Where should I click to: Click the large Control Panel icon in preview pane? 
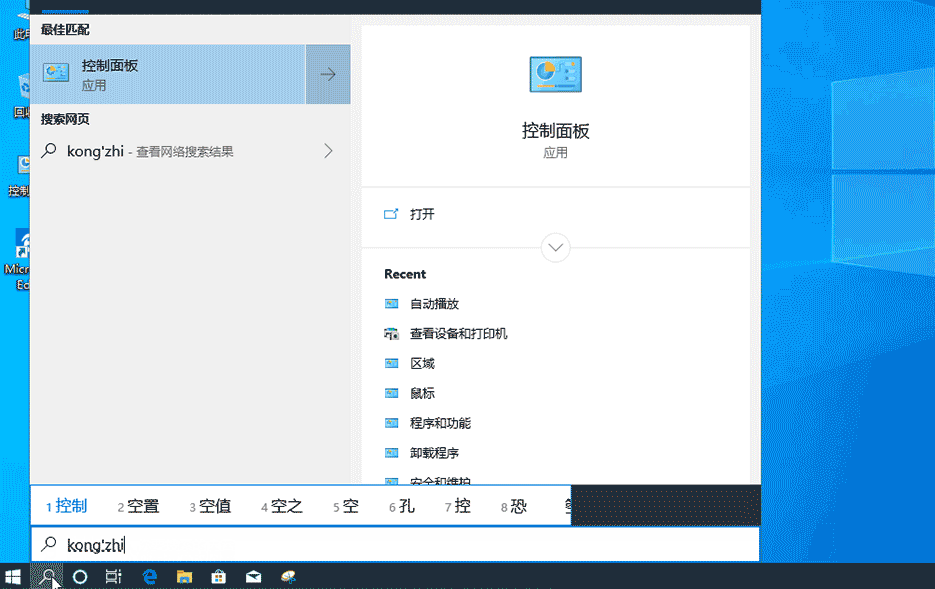554,74
